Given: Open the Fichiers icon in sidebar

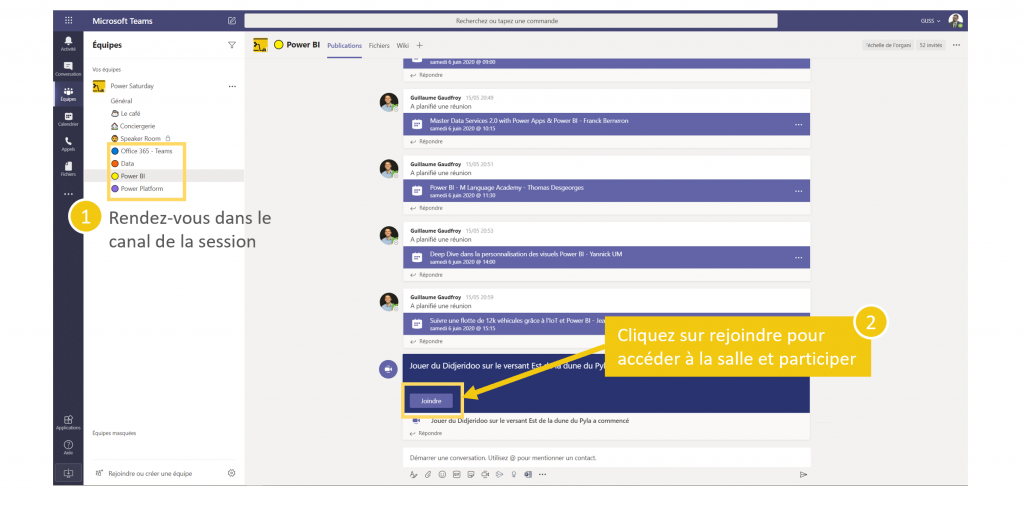Looking at the screenshot, I should pos(68,168).
